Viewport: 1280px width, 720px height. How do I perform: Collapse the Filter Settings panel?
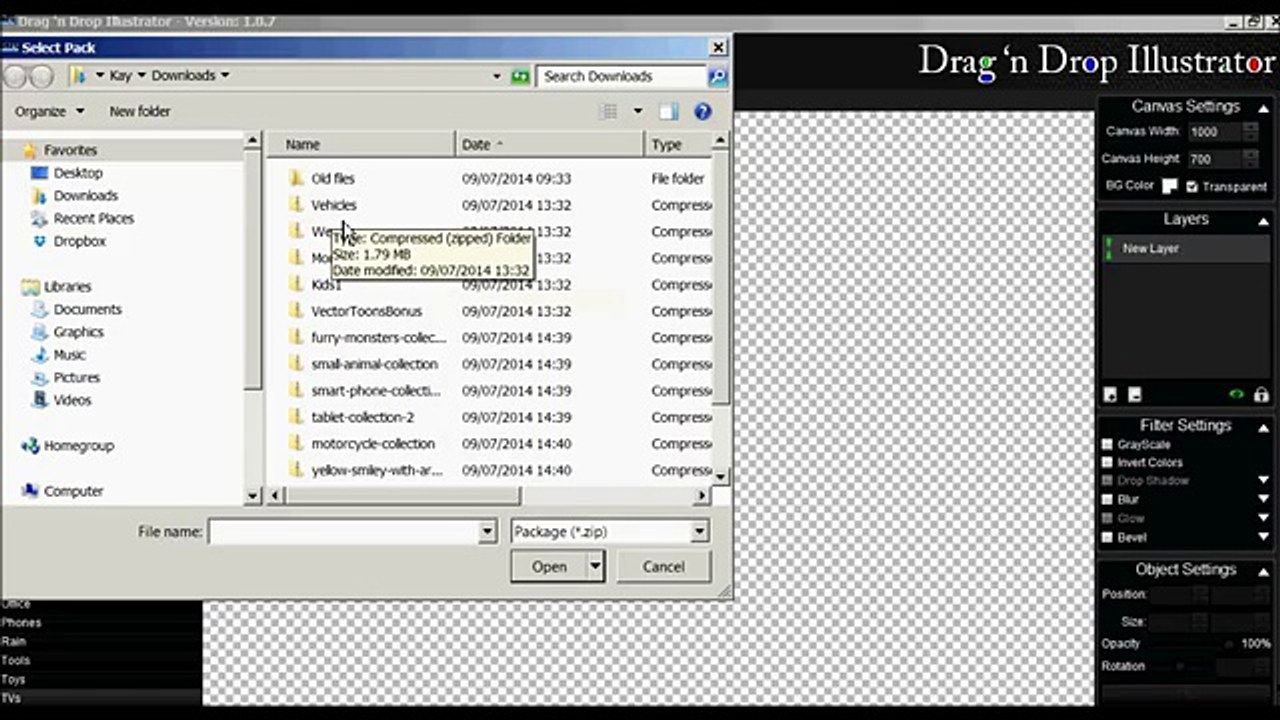(x=1263, y=427)
